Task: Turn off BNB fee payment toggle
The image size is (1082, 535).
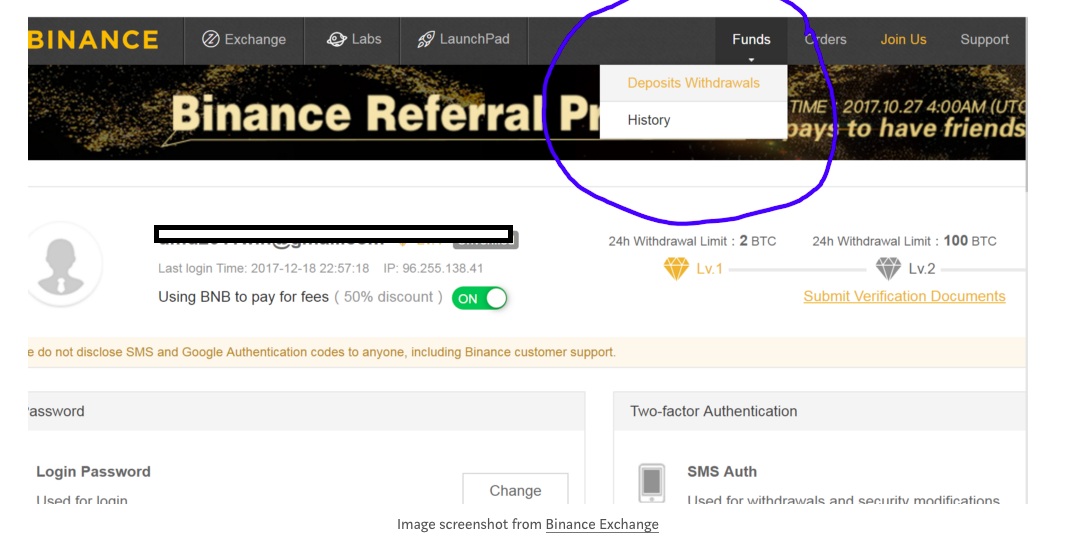Action: coord(480,298)
